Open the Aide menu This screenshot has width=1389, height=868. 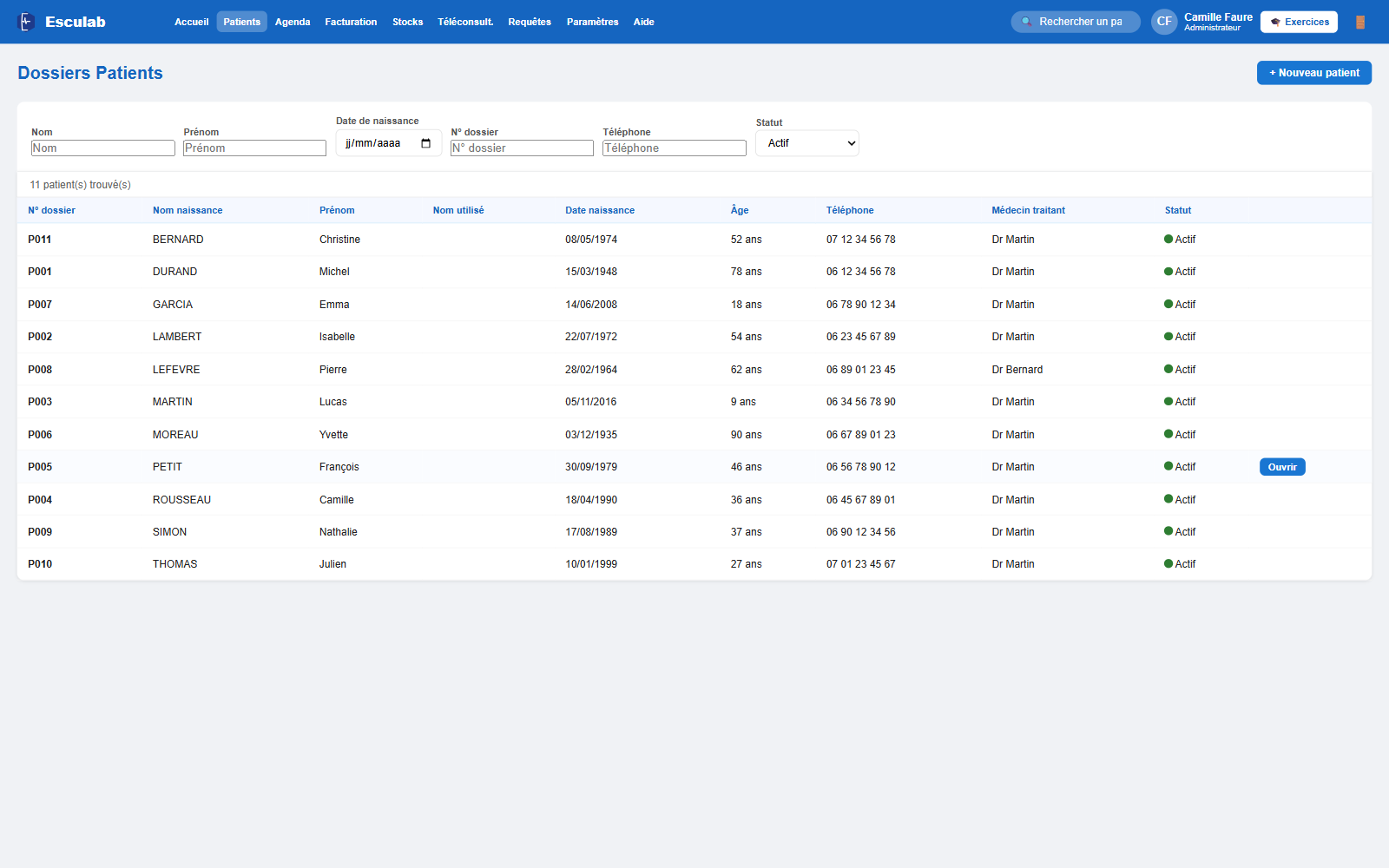pyautogui.click(x=643, y=22)
